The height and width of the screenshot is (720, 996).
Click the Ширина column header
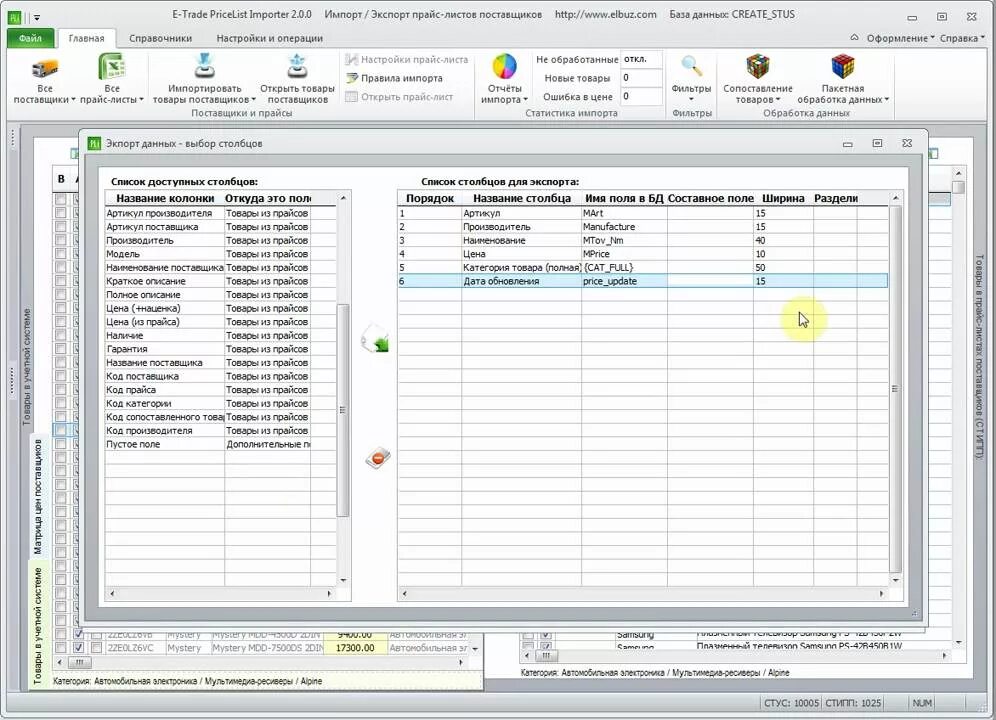tap(783, 198)
